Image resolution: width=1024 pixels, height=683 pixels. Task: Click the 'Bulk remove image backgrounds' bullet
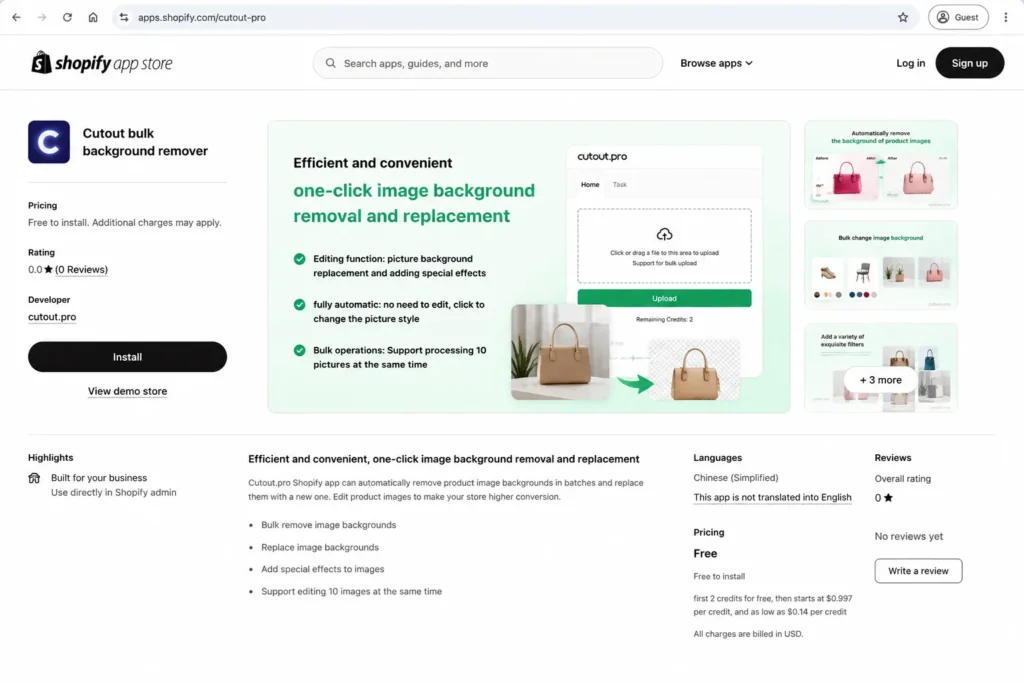pos(328,525)
